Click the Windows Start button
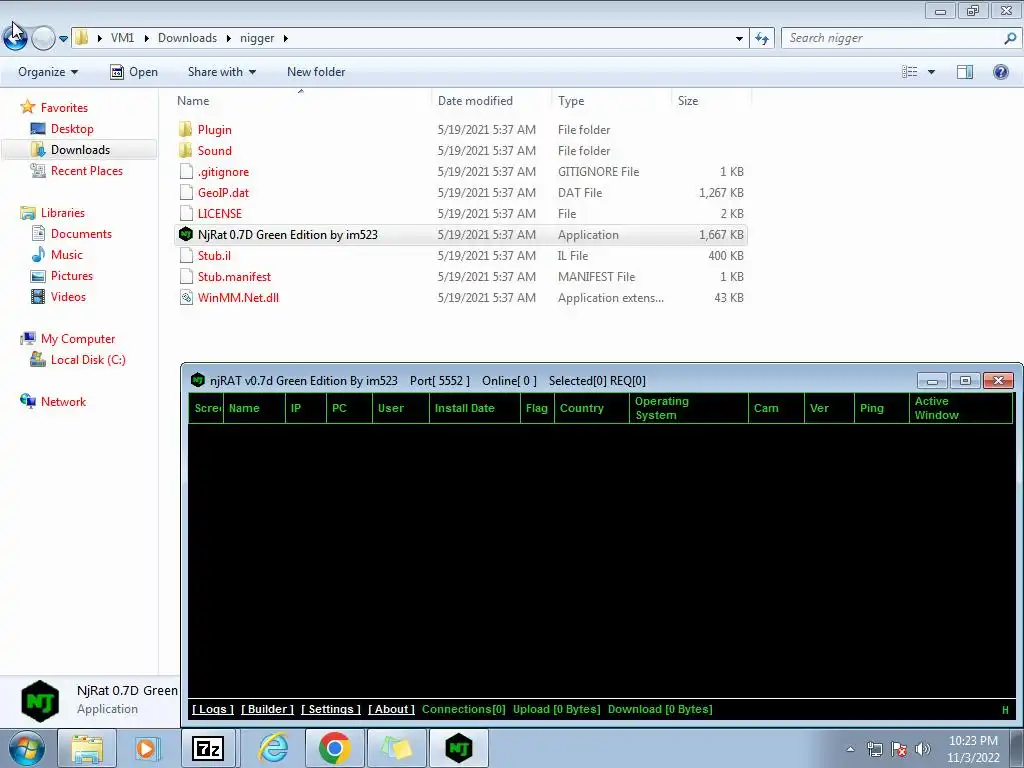Viewport: 1024px width, 768px height. tap(27, 748)
